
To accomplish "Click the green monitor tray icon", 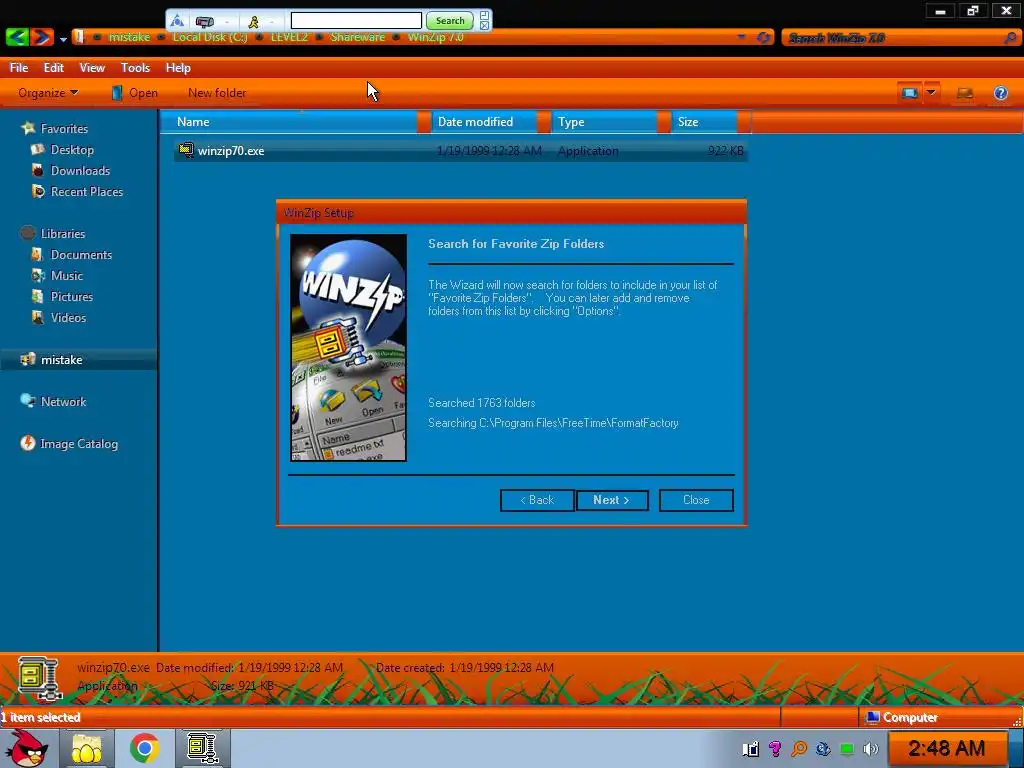I will pyautogui.click(x=847, y=749).
